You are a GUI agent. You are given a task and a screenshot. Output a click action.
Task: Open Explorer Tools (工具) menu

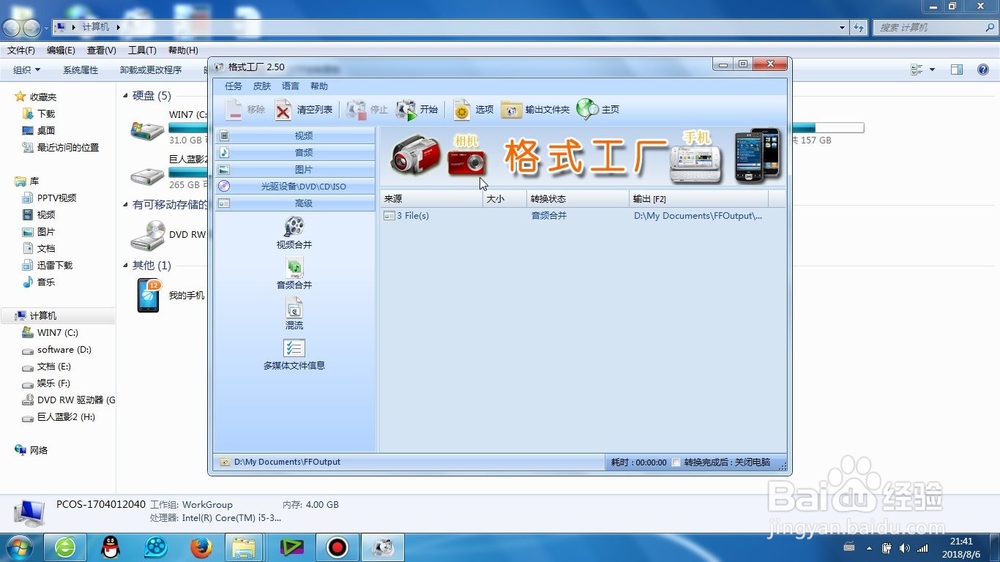pos(142,50)
